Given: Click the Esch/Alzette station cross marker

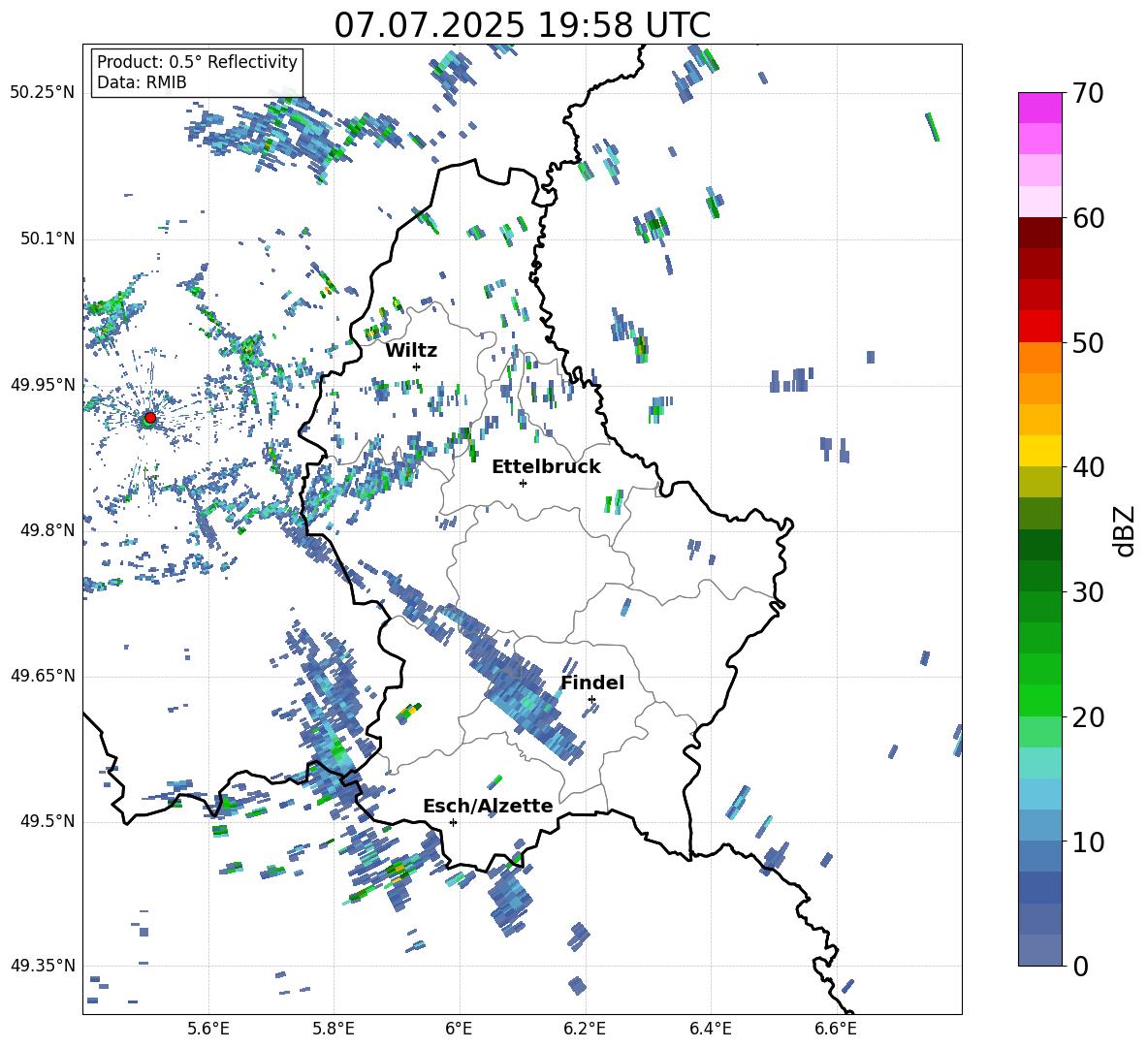Looking at the screenshot, I should 453,822.
